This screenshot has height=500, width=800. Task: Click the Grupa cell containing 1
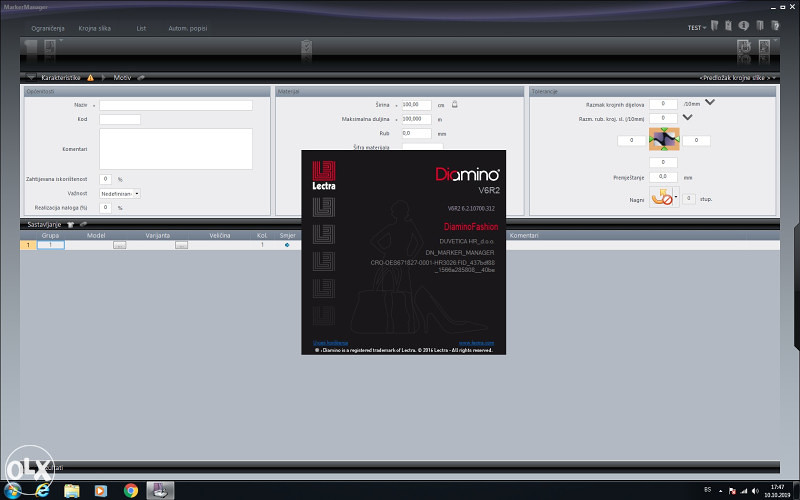point(51,245)
